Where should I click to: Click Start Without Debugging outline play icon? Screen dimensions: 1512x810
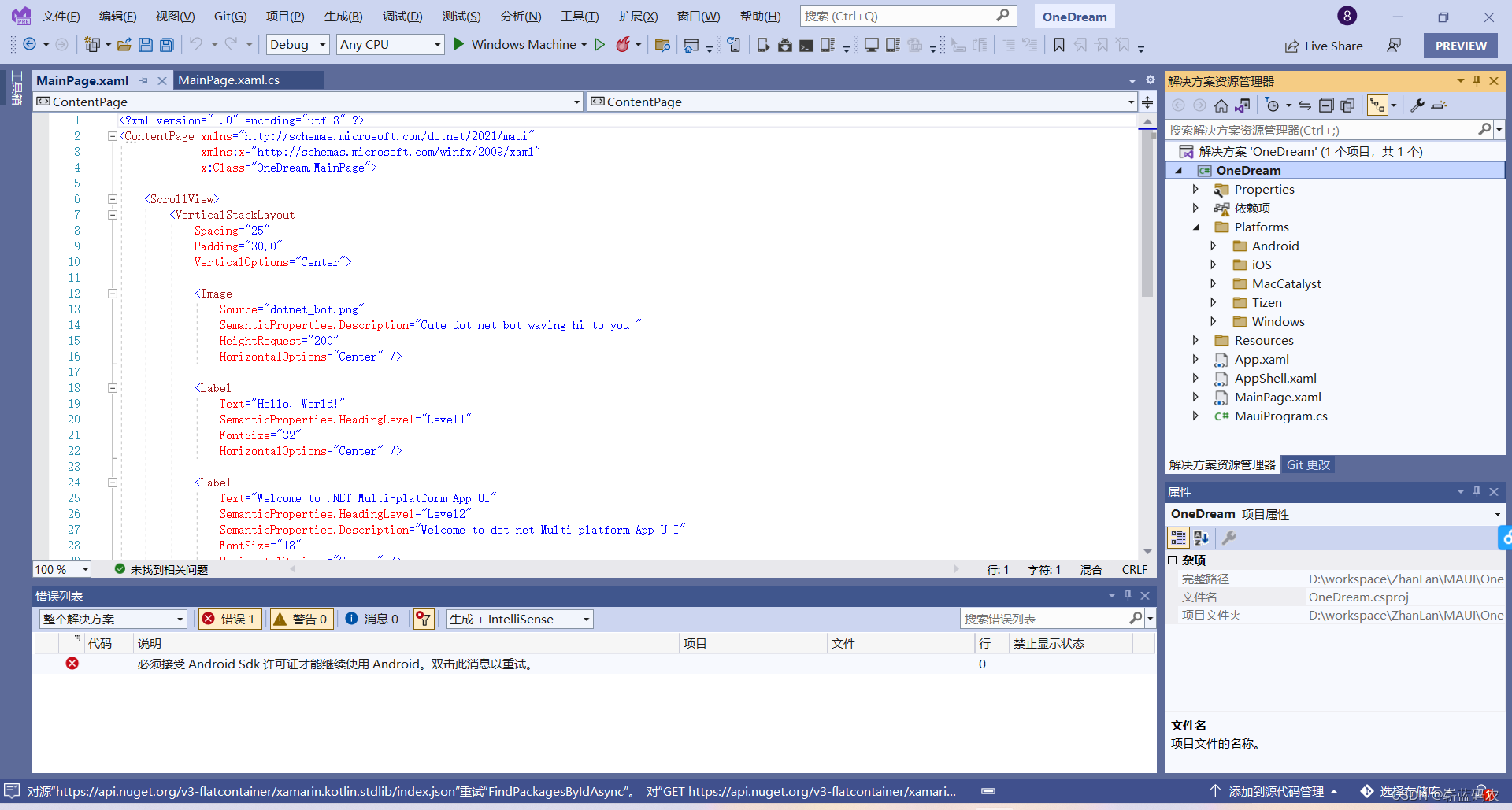pyautogui.click(x=600, y=45)
